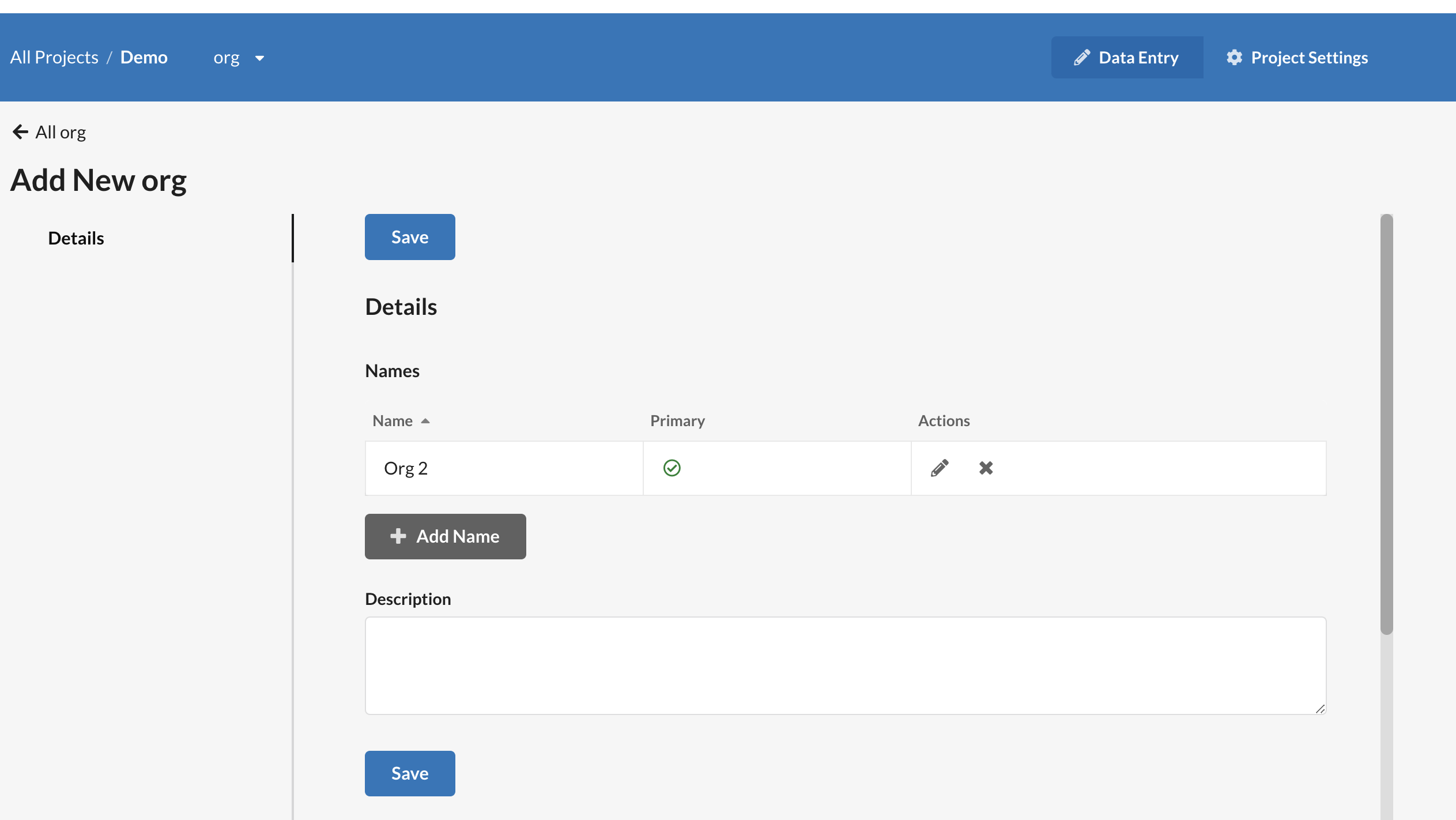
Task: Remove the Org 2 name with X icon
Action: 986,468
